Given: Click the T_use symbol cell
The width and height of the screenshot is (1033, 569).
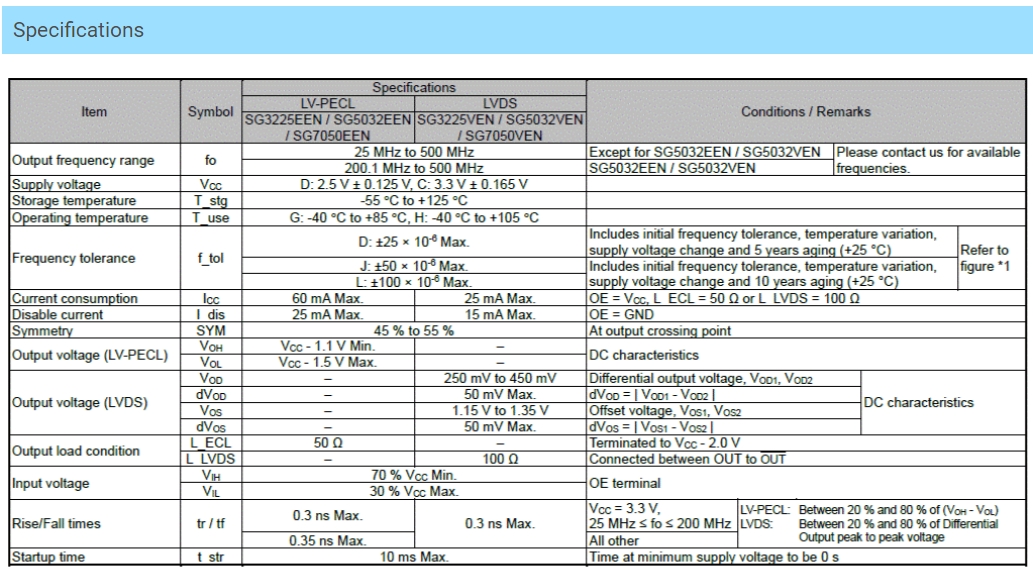Looking at the screenshot, I should point(210,217).
